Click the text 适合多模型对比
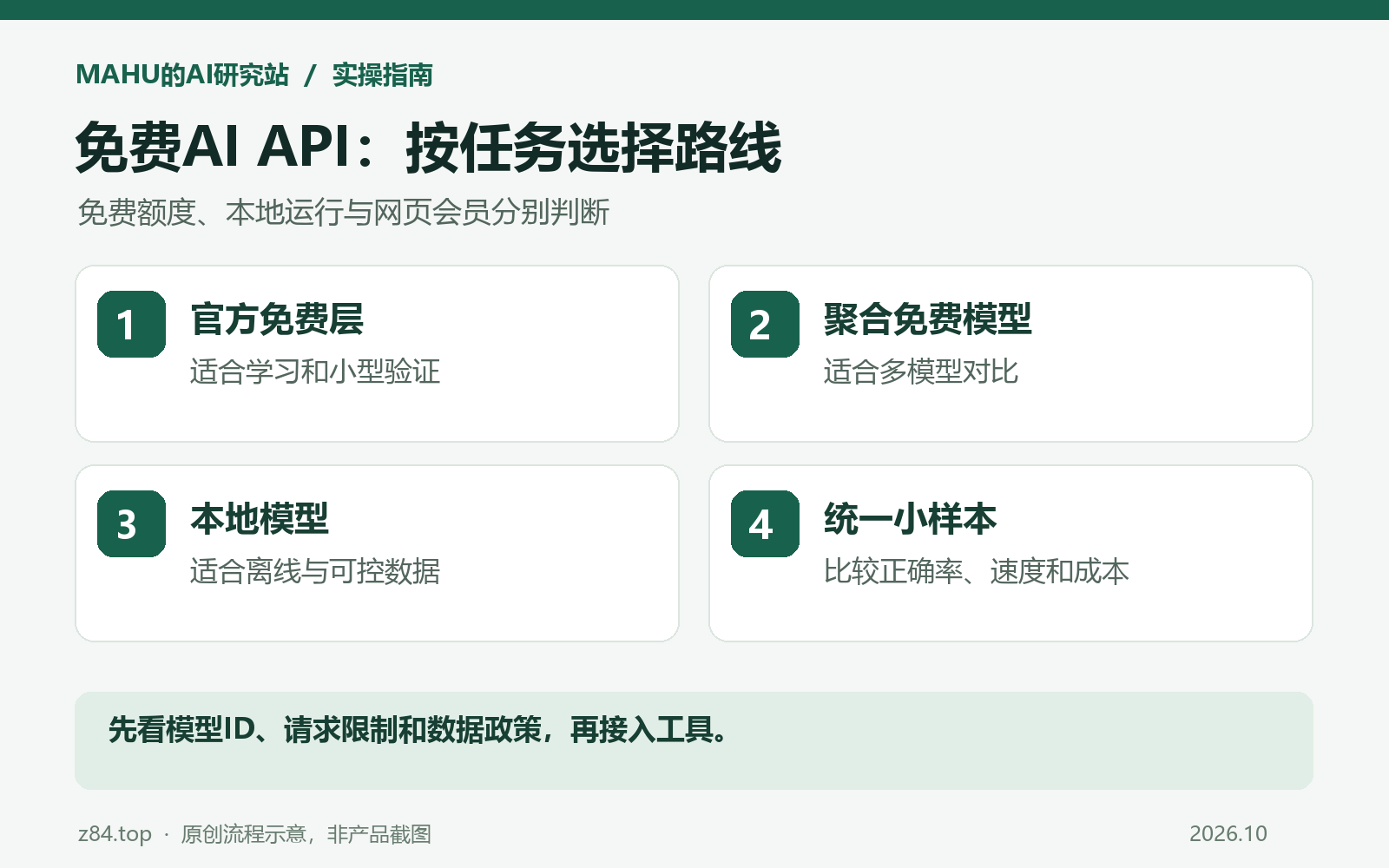The image size is (1389, 868). (920, 372)
